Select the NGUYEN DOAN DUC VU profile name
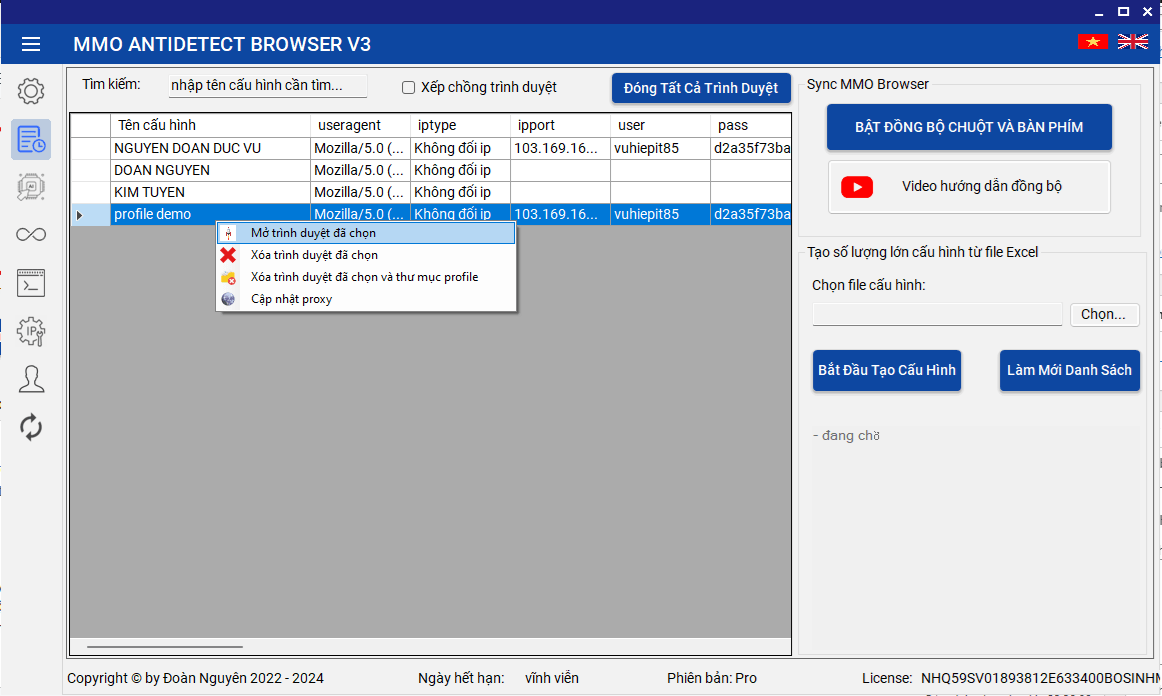Image resolution: width=1162 pixels, height=696 pixels. (210, 148)
